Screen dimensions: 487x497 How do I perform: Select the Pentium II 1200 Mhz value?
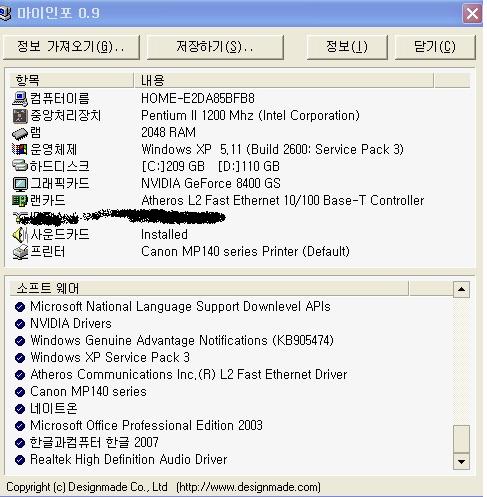coord(250,116)
